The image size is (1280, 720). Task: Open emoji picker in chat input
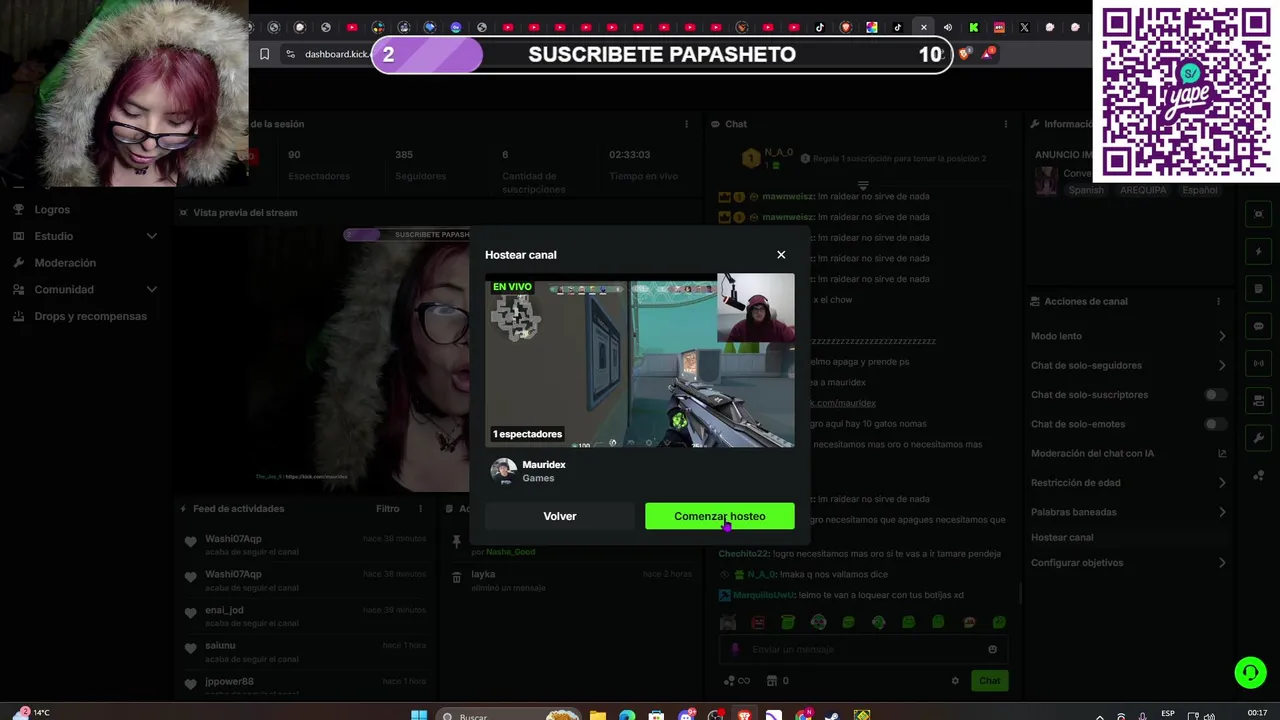992,649
